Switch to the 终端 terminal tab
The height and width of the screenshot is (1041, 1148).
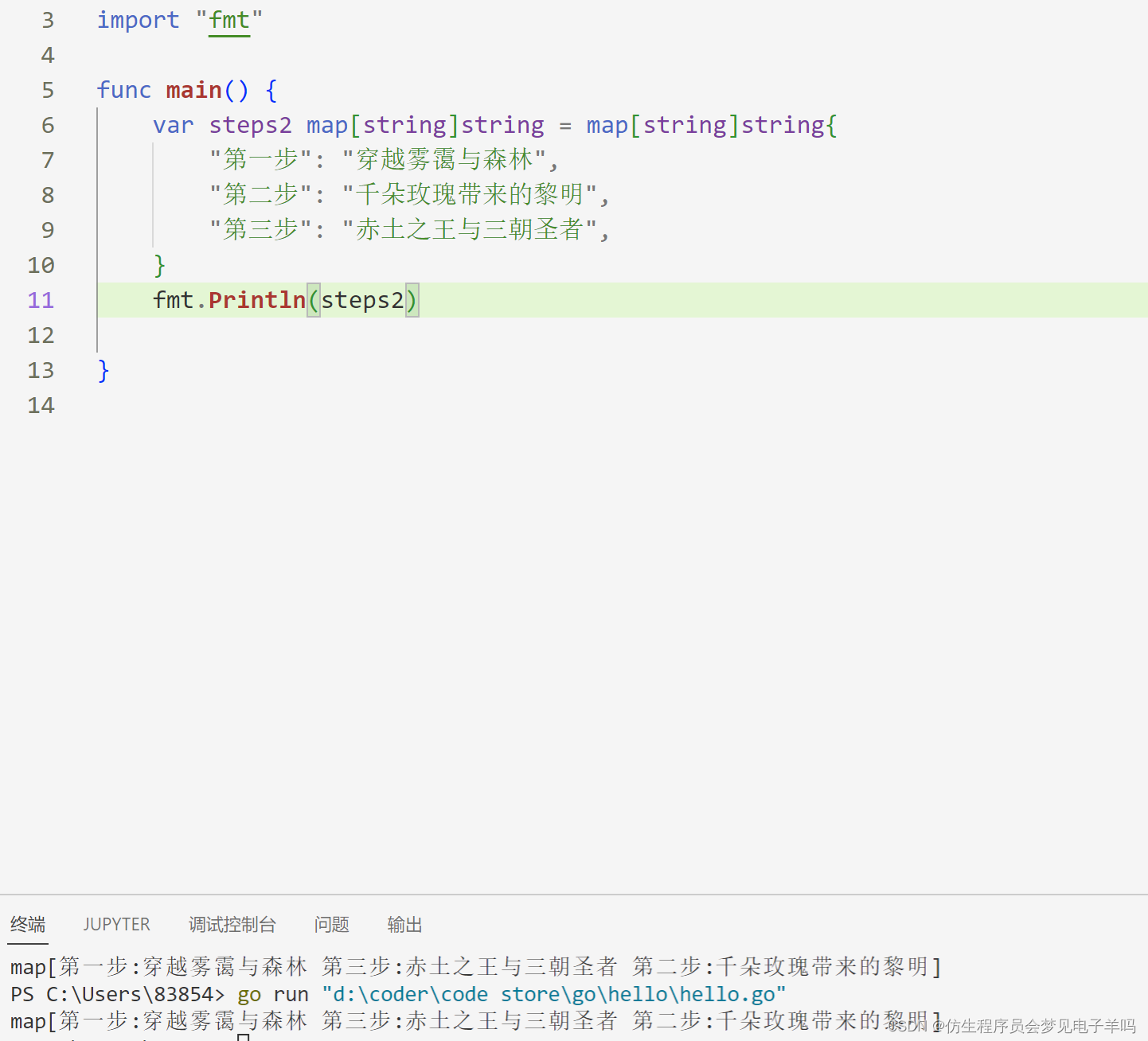tap(28, 924)
